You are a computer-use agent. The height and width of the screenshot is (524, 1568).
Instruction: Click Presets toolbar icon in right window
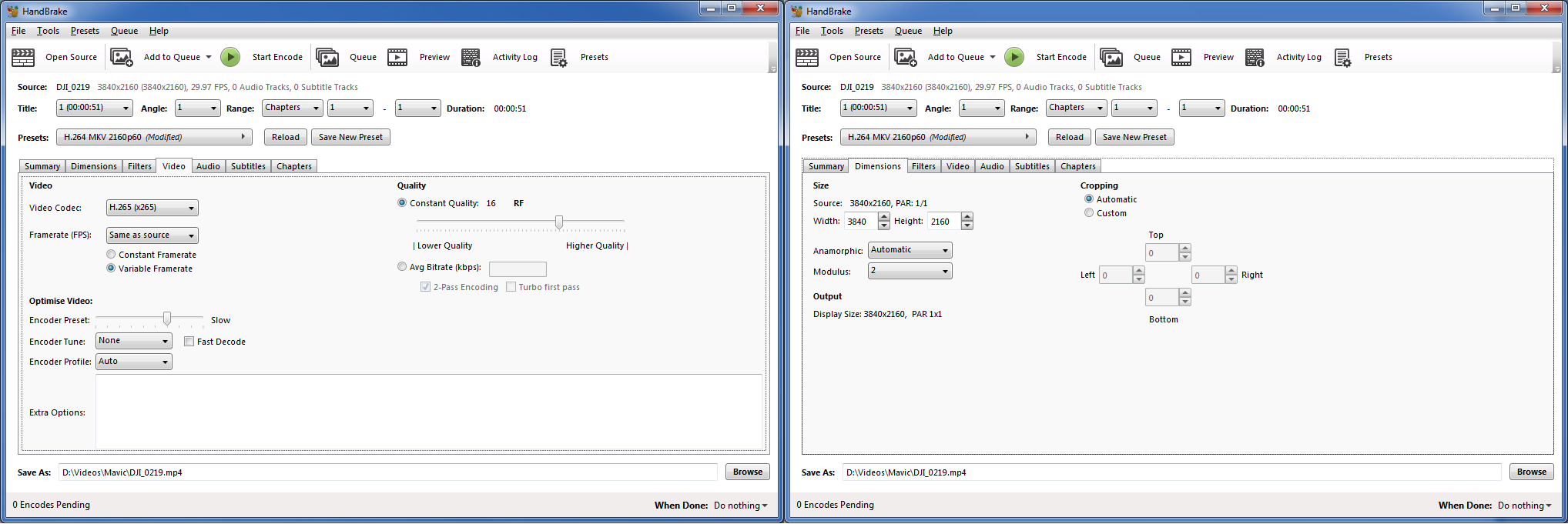[1343, 57]
